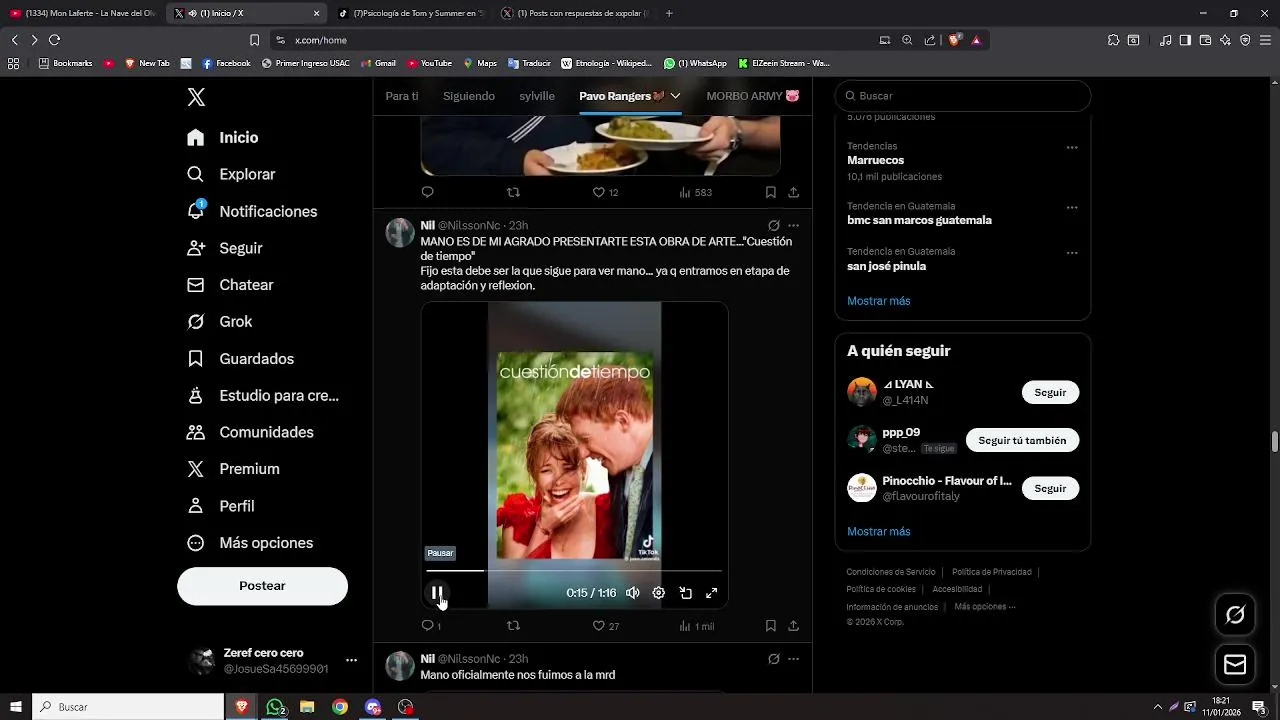The image size is (1280, 720).
Task: Click Seguir tú también for ppp_09
Action: tap(1022, 441)
